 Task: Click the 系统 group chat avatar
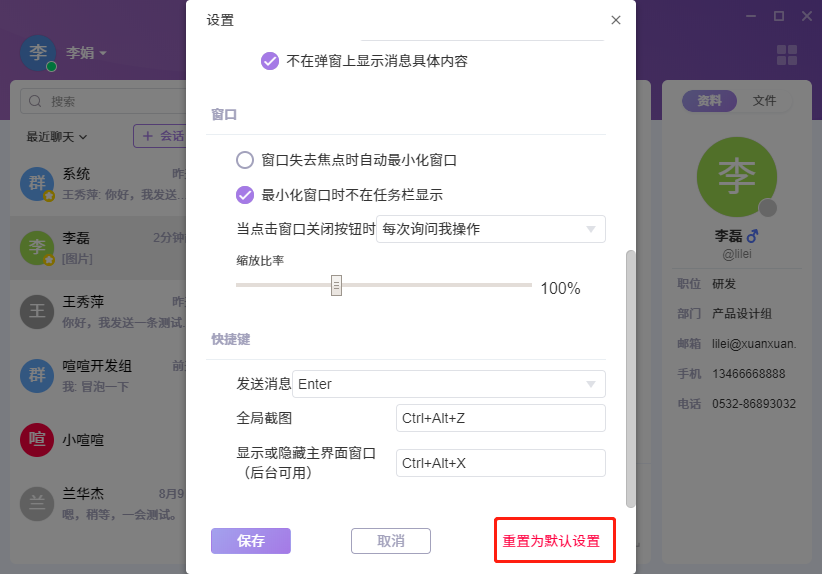[x=38, y=183]
